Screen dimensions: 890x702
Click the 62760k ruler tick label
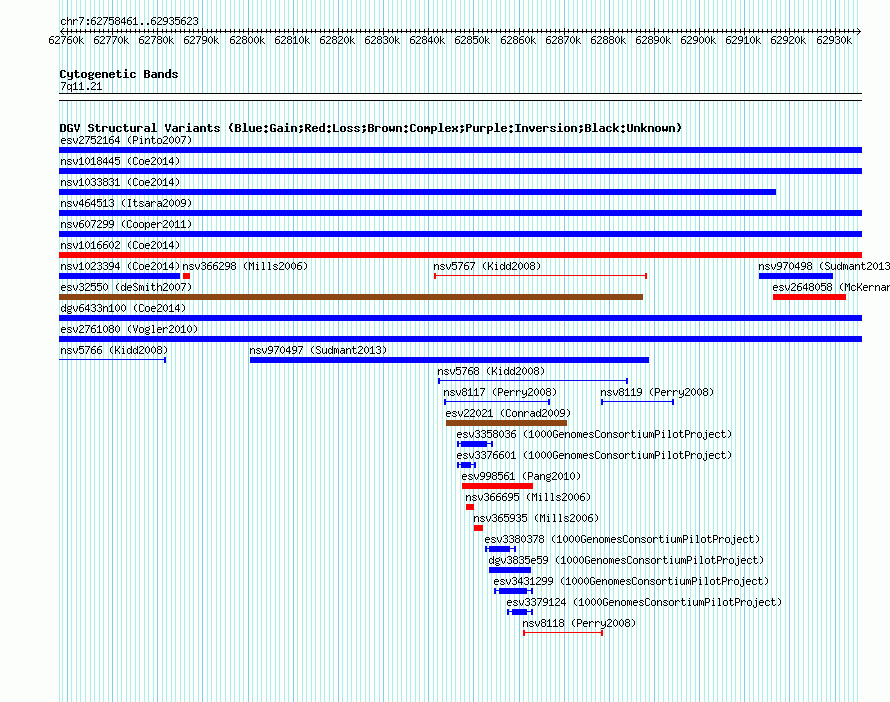coord(66,40)
